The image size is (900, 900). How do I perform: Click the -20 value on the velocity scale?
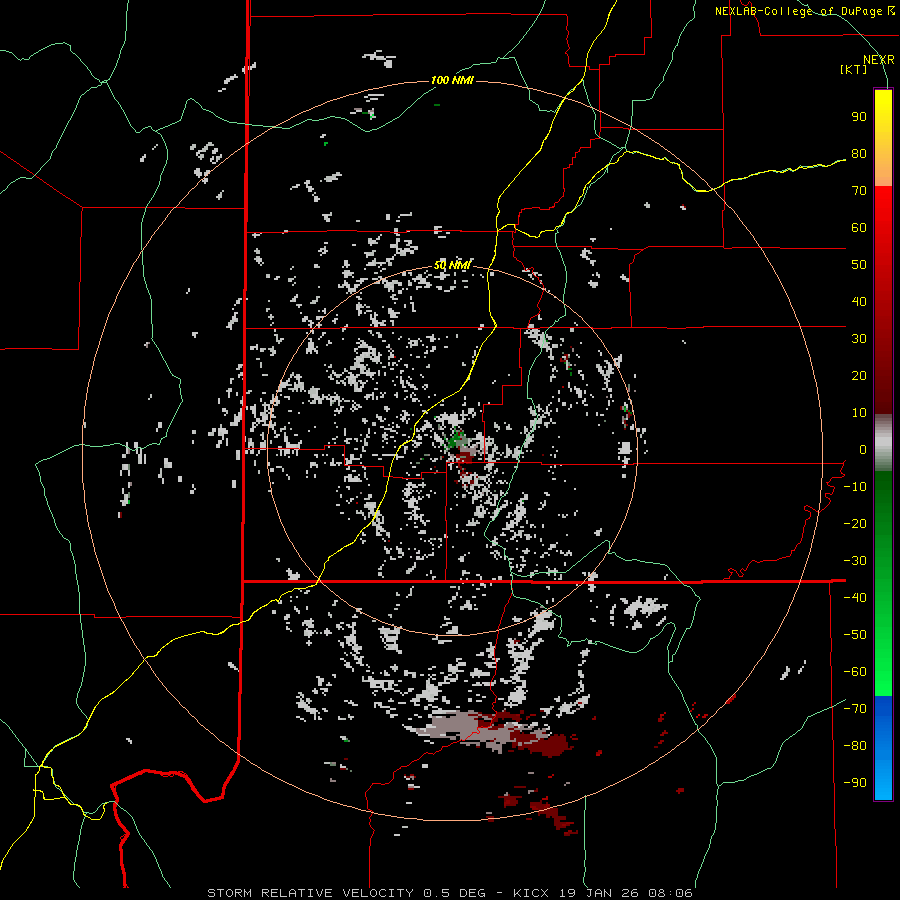(x=855, y=524)
